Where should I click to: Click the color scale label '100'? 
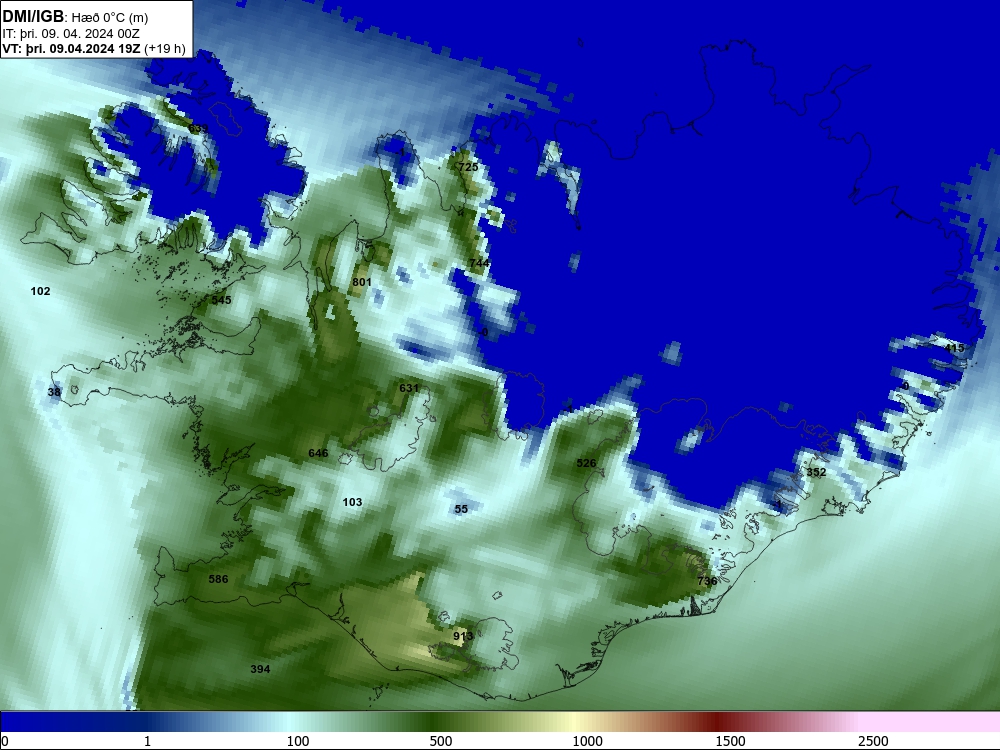coord(298,741)
